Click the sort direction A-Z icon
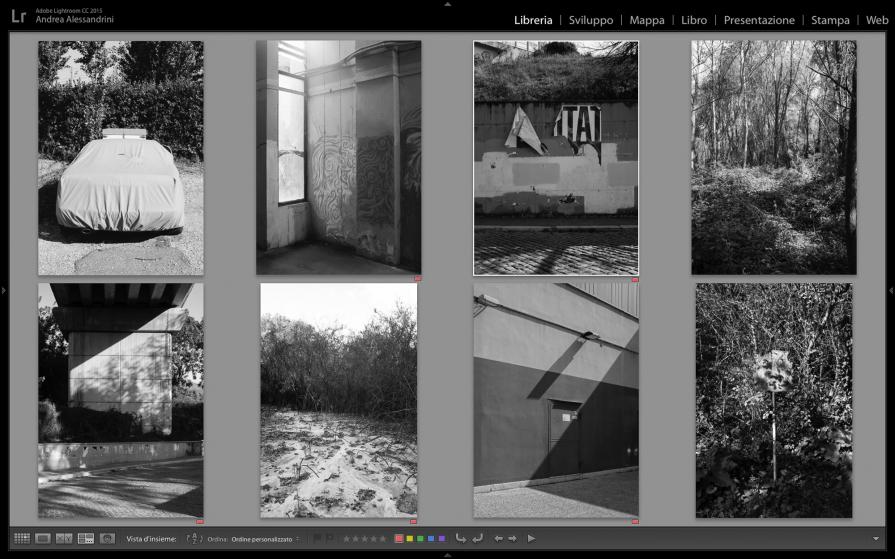Image resolution: width=895 pixels, height=559 pixels. pyautogui.click(x=194, y=538)
